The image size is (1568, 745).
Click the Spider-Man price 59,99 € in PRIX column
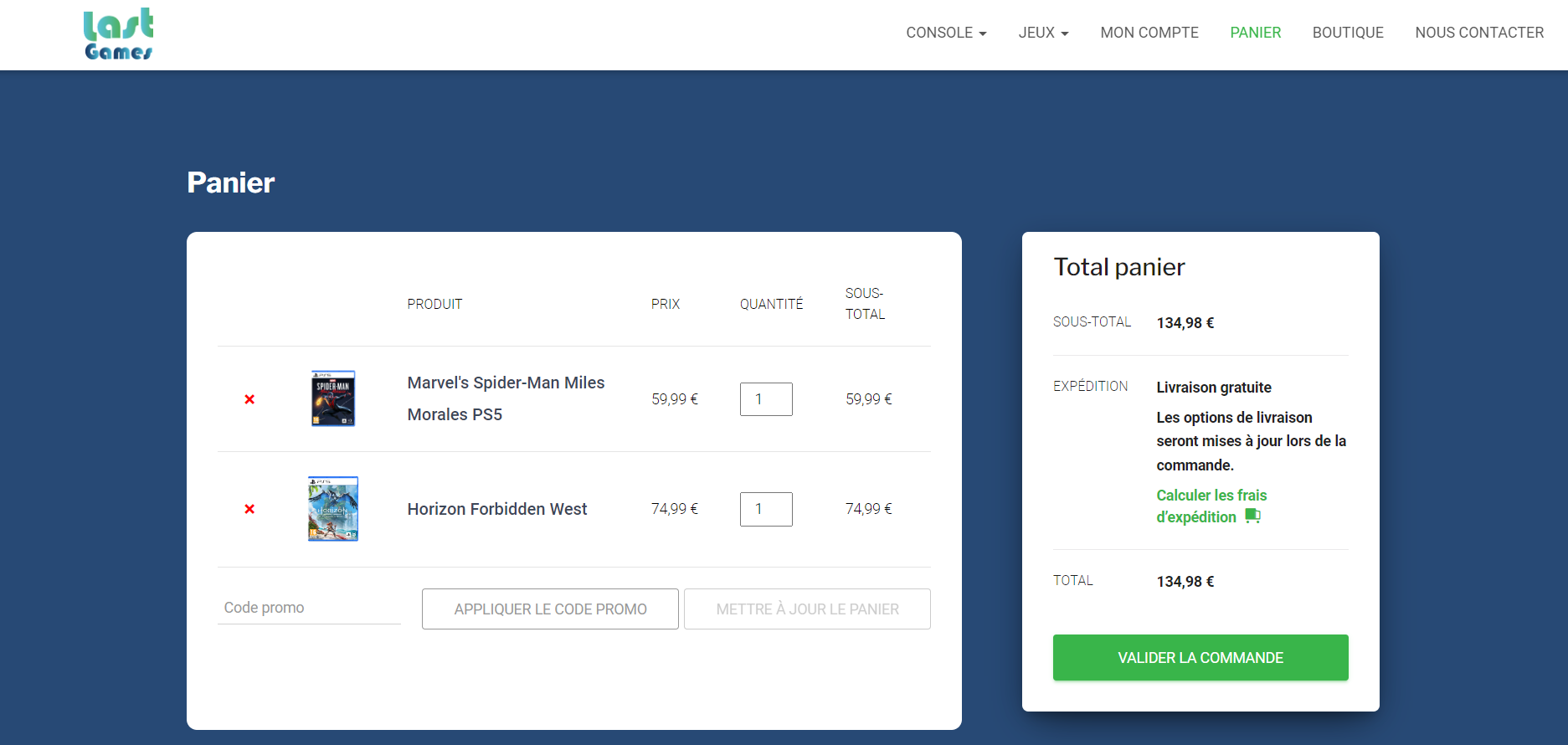pyautogui.click(x=675, y=399)
